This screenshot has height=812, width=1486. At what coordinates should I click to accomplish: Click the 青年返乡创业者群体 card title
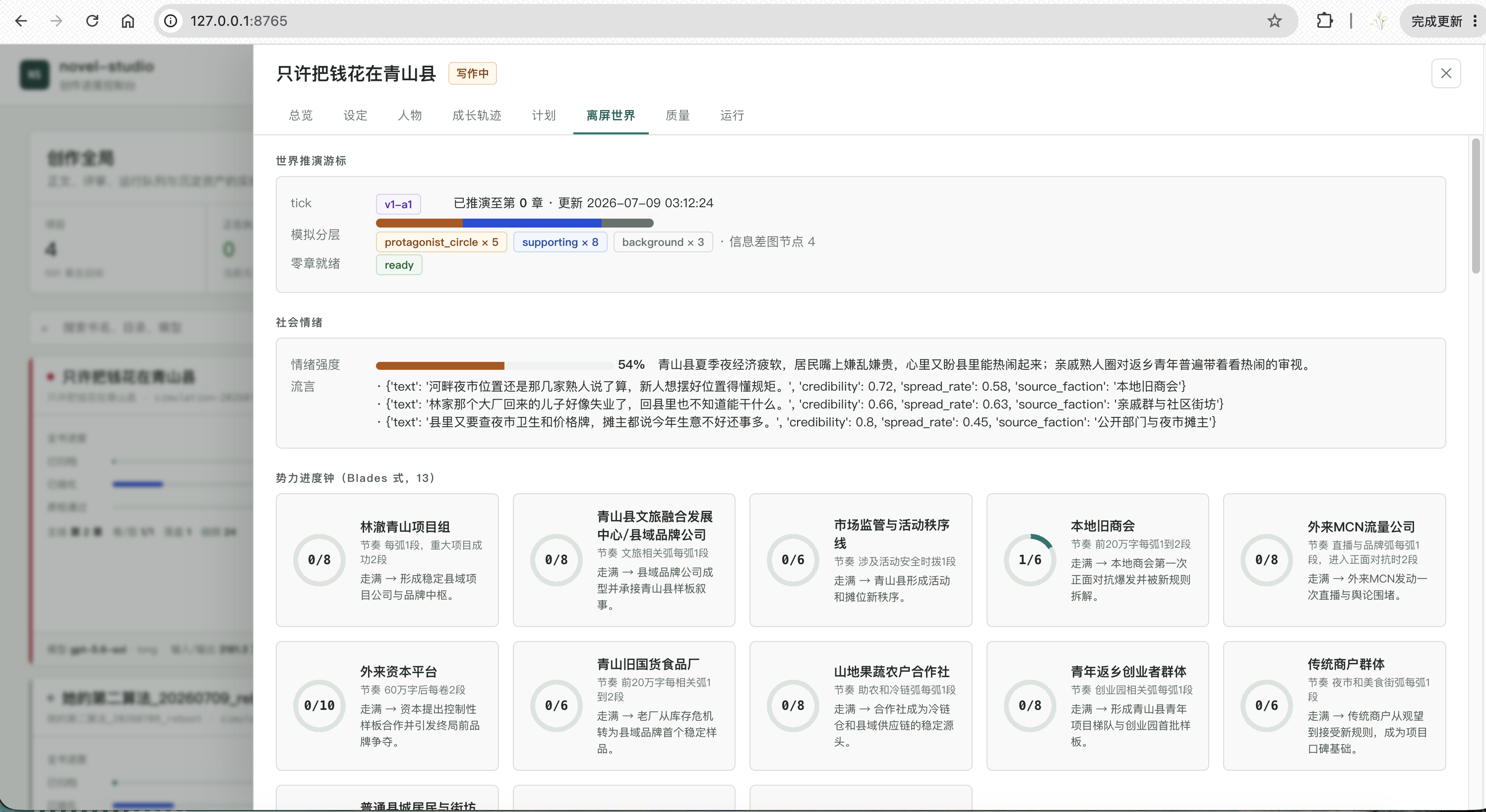(x=1128, y=671)
